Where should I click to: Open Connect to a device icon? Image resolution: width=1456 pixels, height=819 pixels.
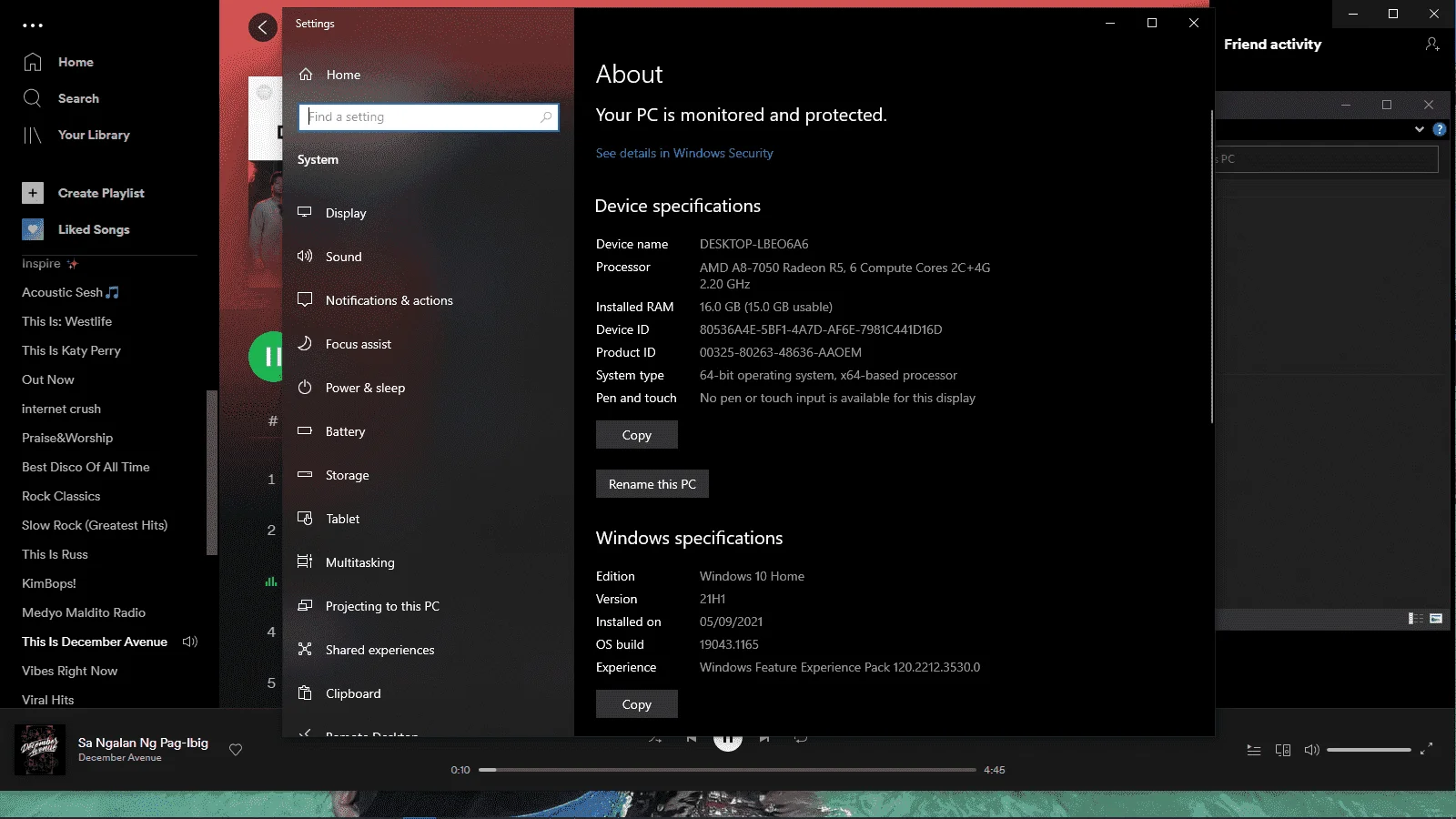point(1283,750)
